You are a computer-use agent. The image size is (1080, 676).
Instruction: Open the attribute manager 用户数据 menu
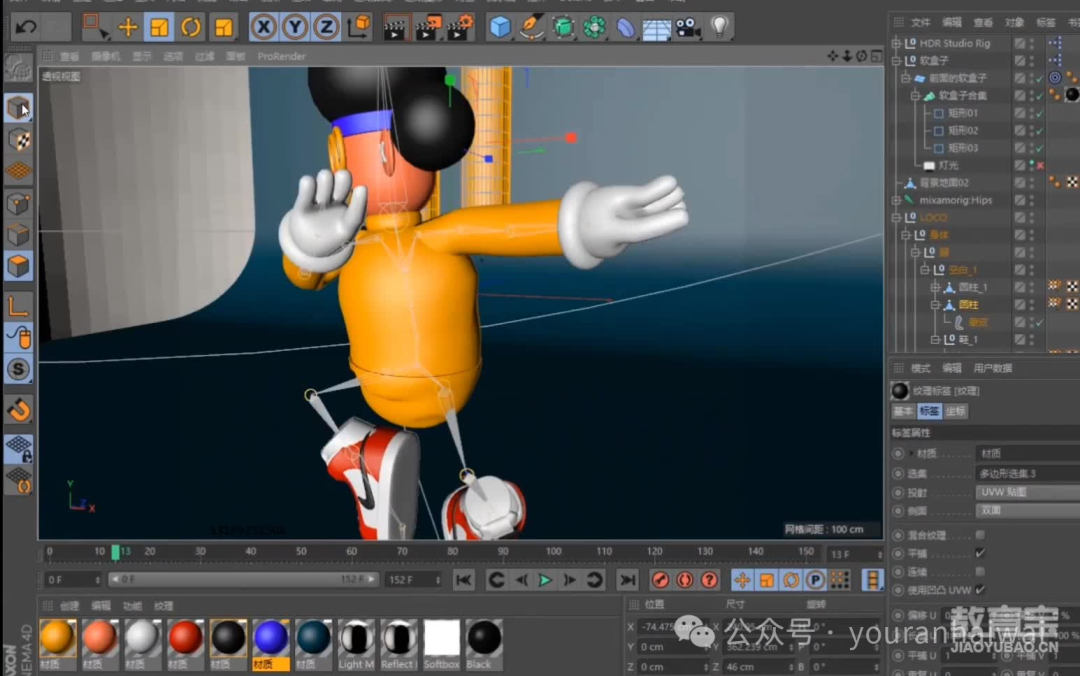(x=993, y=368)
